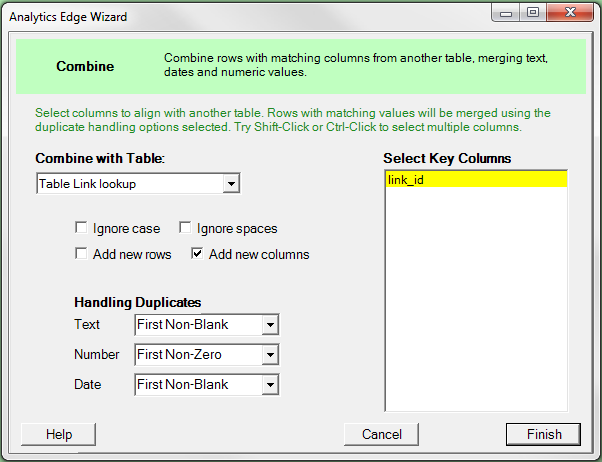Viewport: 602px width, 462px height.
Task: Expand the Text duplicates handling dropdown
Action: 269,325
